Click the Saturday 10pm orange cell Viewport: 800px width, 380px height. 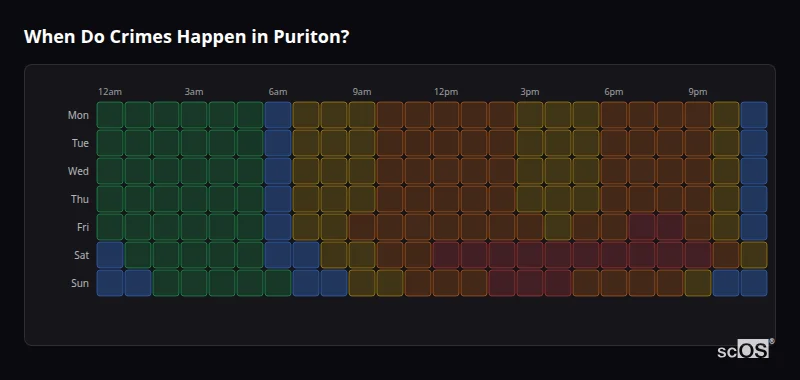point(726,255)
